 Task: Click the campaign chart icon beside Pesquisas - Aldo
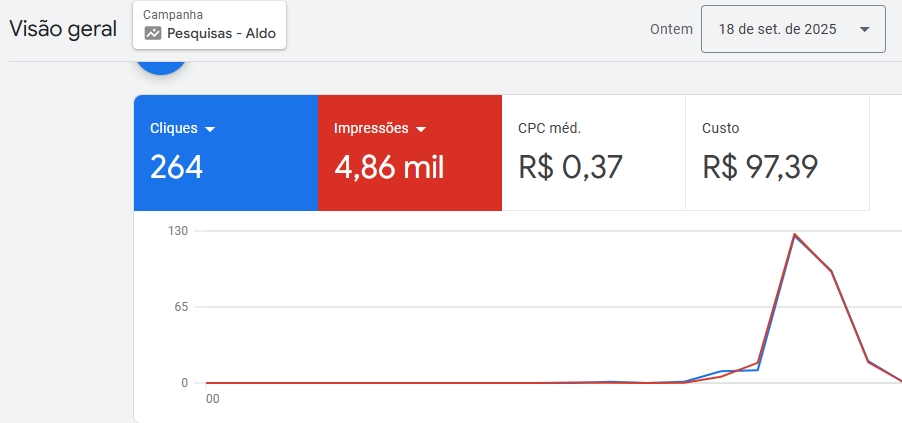(x=152, y=33)
